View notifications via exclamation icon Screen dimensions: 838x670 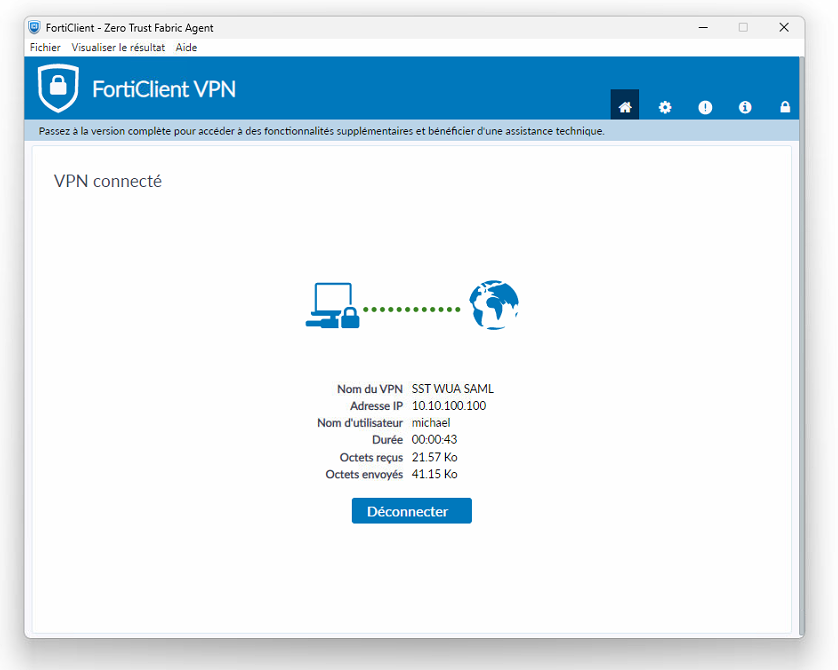(x=705, y=107)
